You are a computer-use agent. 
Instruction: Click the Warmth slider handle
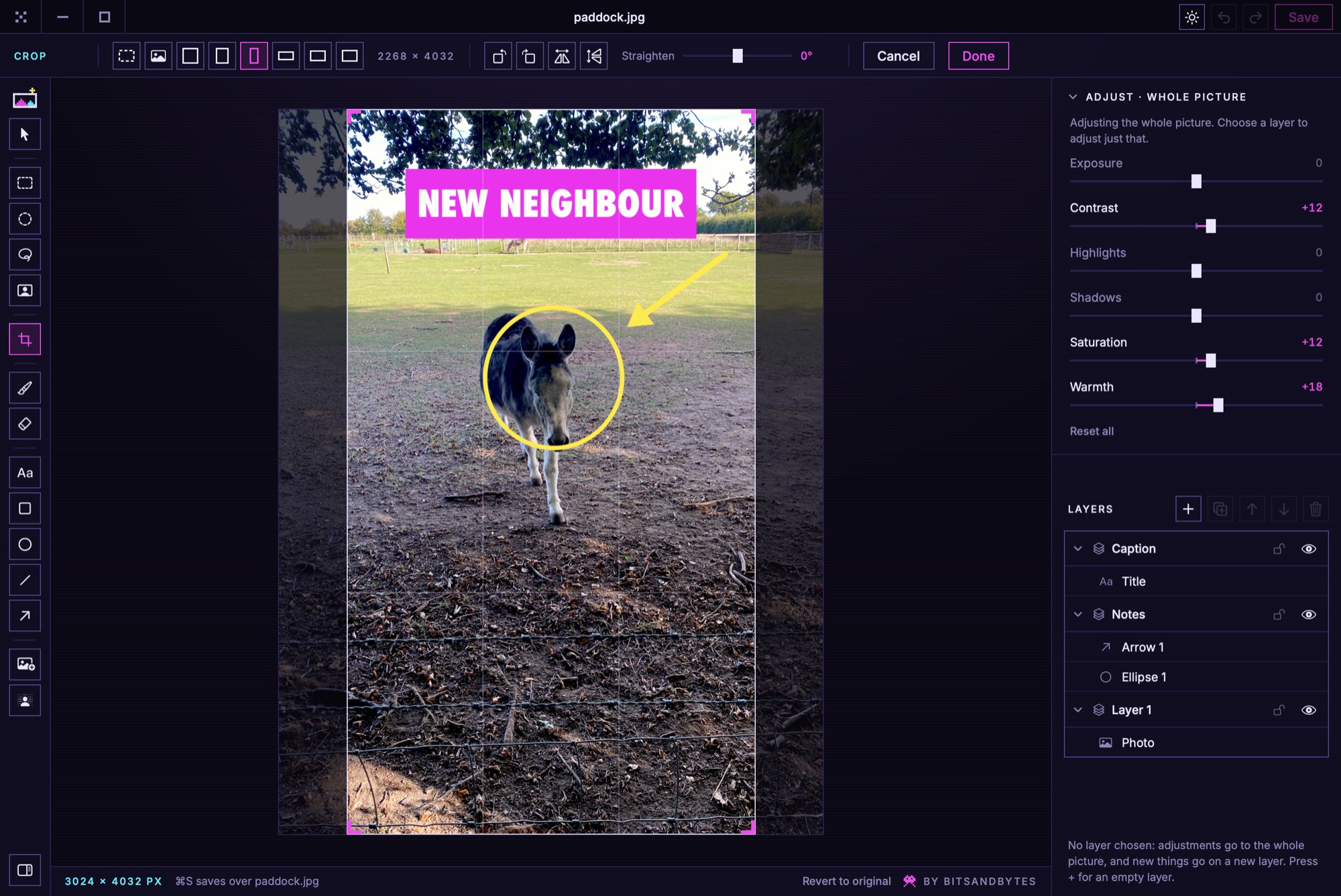tap(1218, 405)
